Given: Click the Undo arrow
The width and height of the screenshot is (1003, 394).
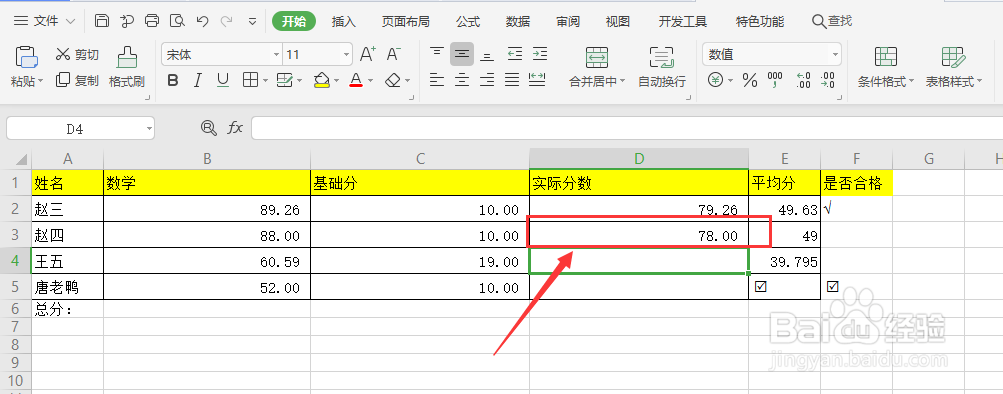Looking at the screenshot, I should pos(202,21).
